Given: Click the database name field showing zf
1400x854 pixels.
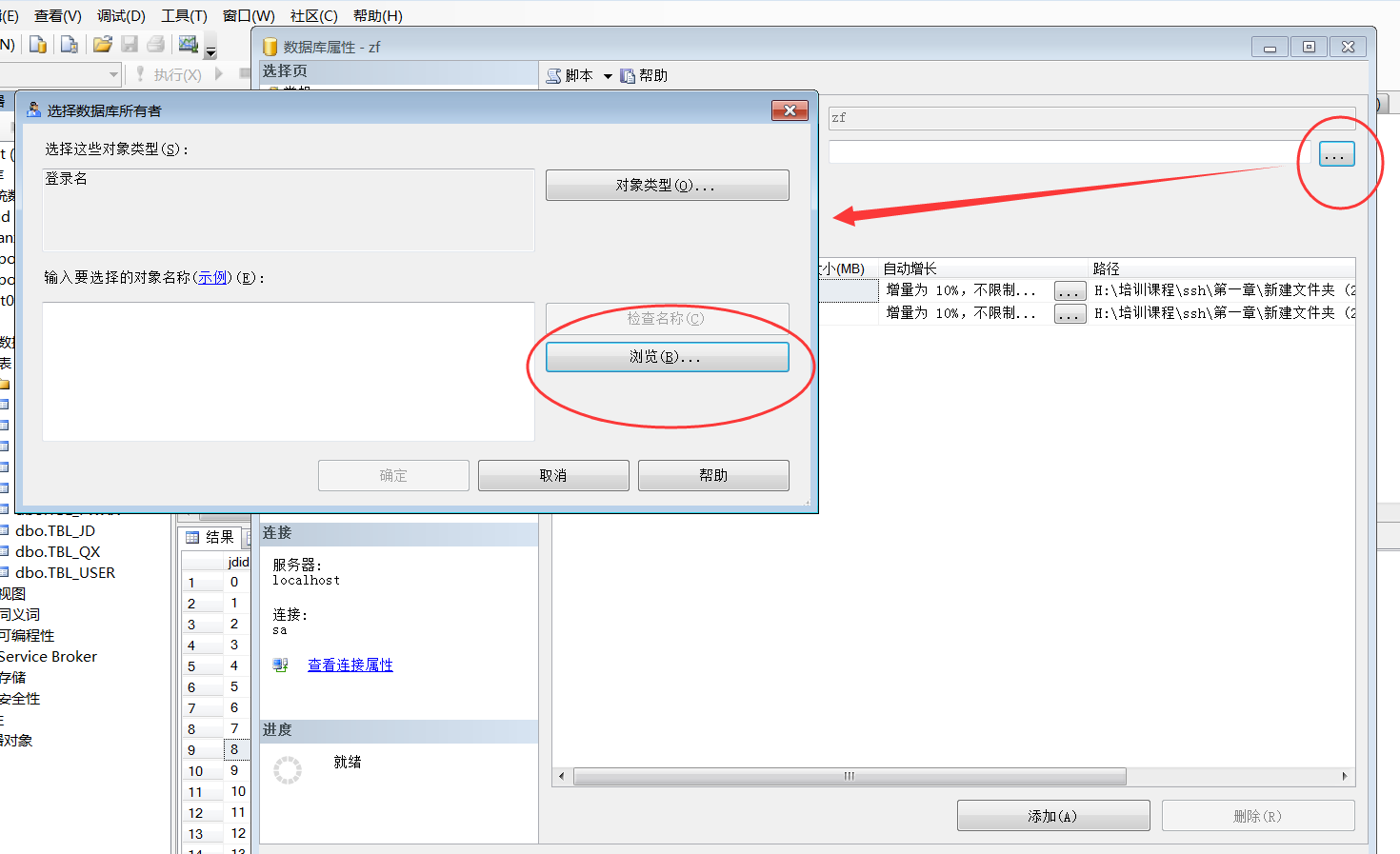Looking at the screenshot, I should click(x=1091, y=118).
